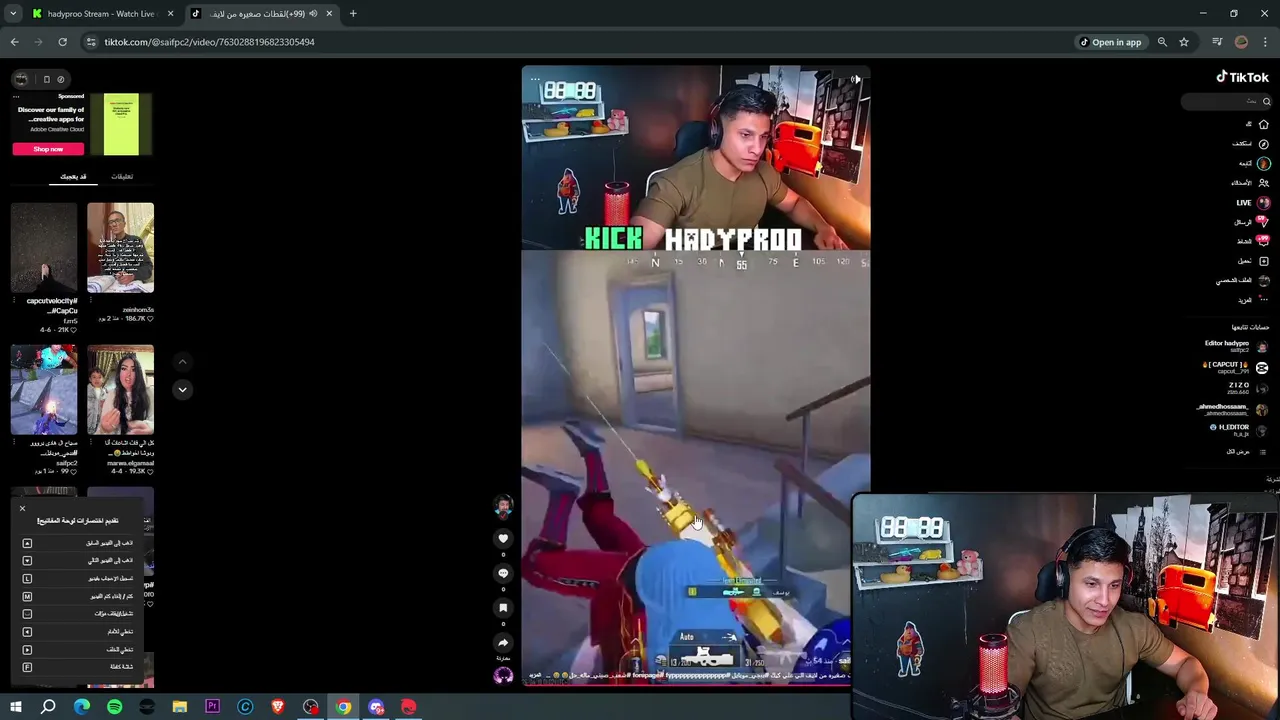1280x720 pixels.
Task: Click the Shop now ad button
Action: click(x=48, y=149)
